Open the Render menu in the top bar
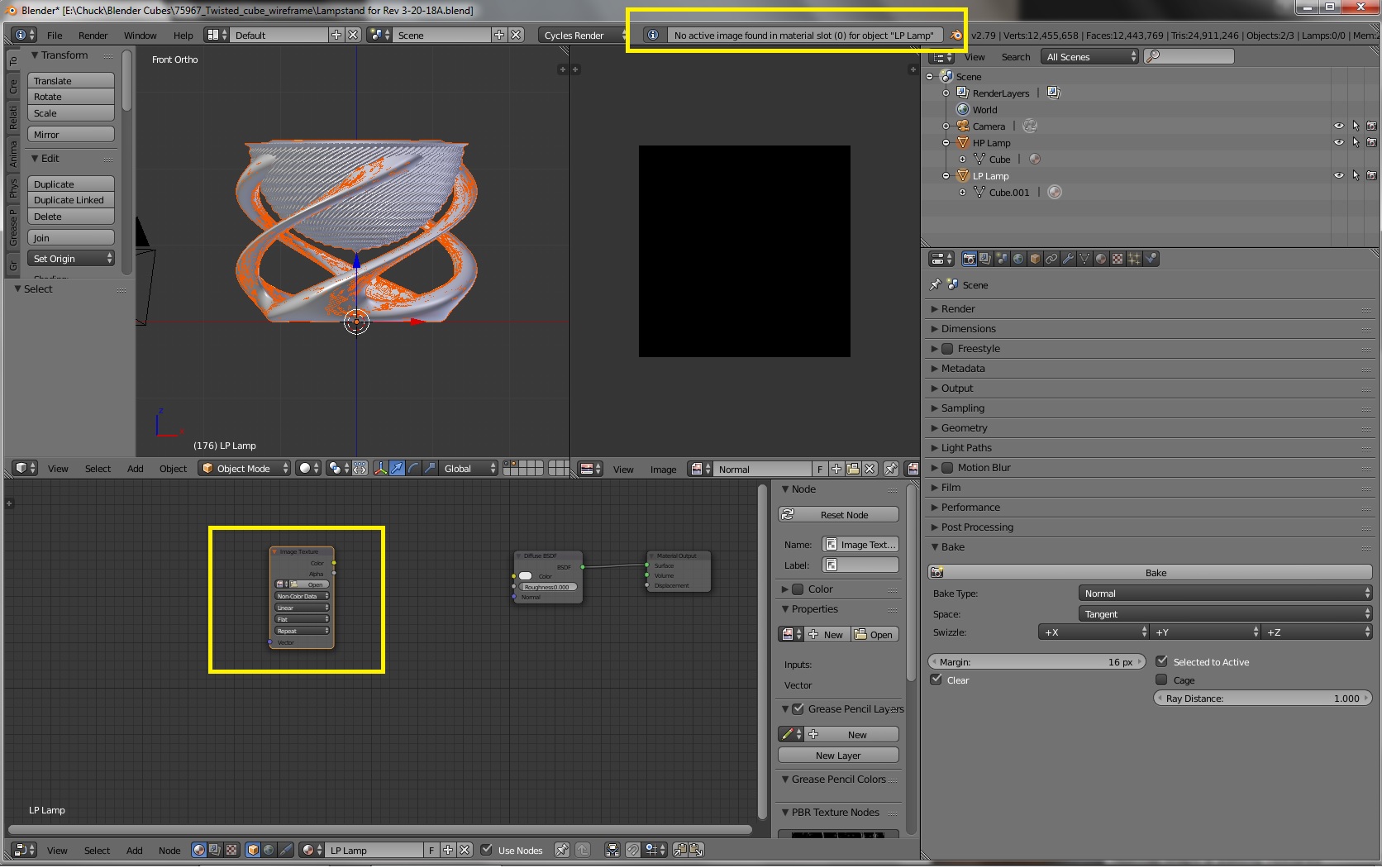Image resolution: width=1382 pixels, height=868 pixels. [x=93, y=36]
